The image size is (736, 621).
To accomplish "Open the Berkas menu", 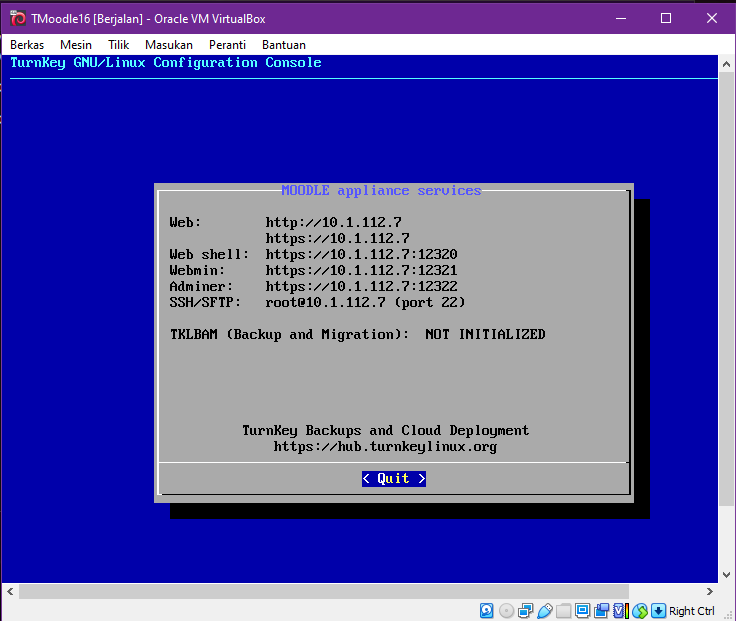I will [27, 45].
